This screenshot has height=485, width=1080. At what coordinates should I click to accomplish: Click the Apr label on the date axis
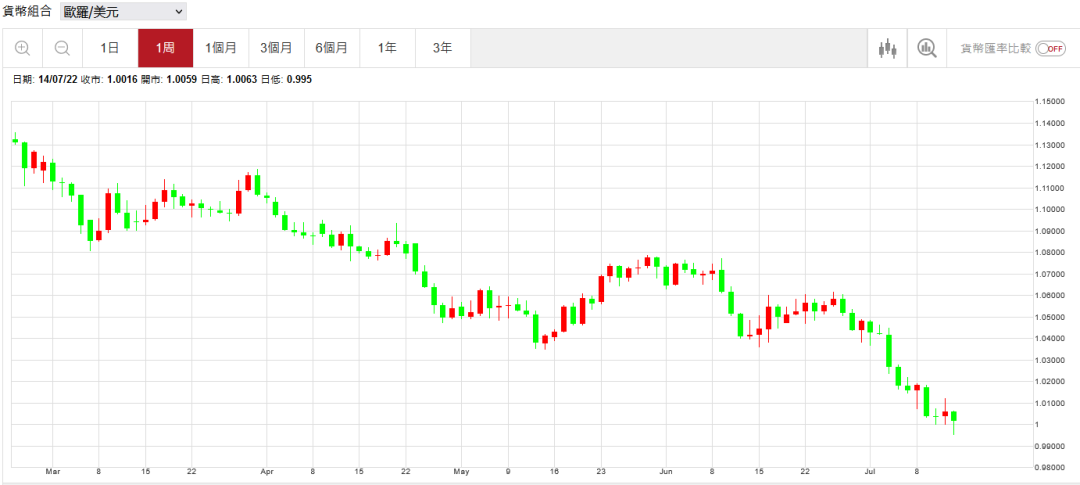(267, 470)
